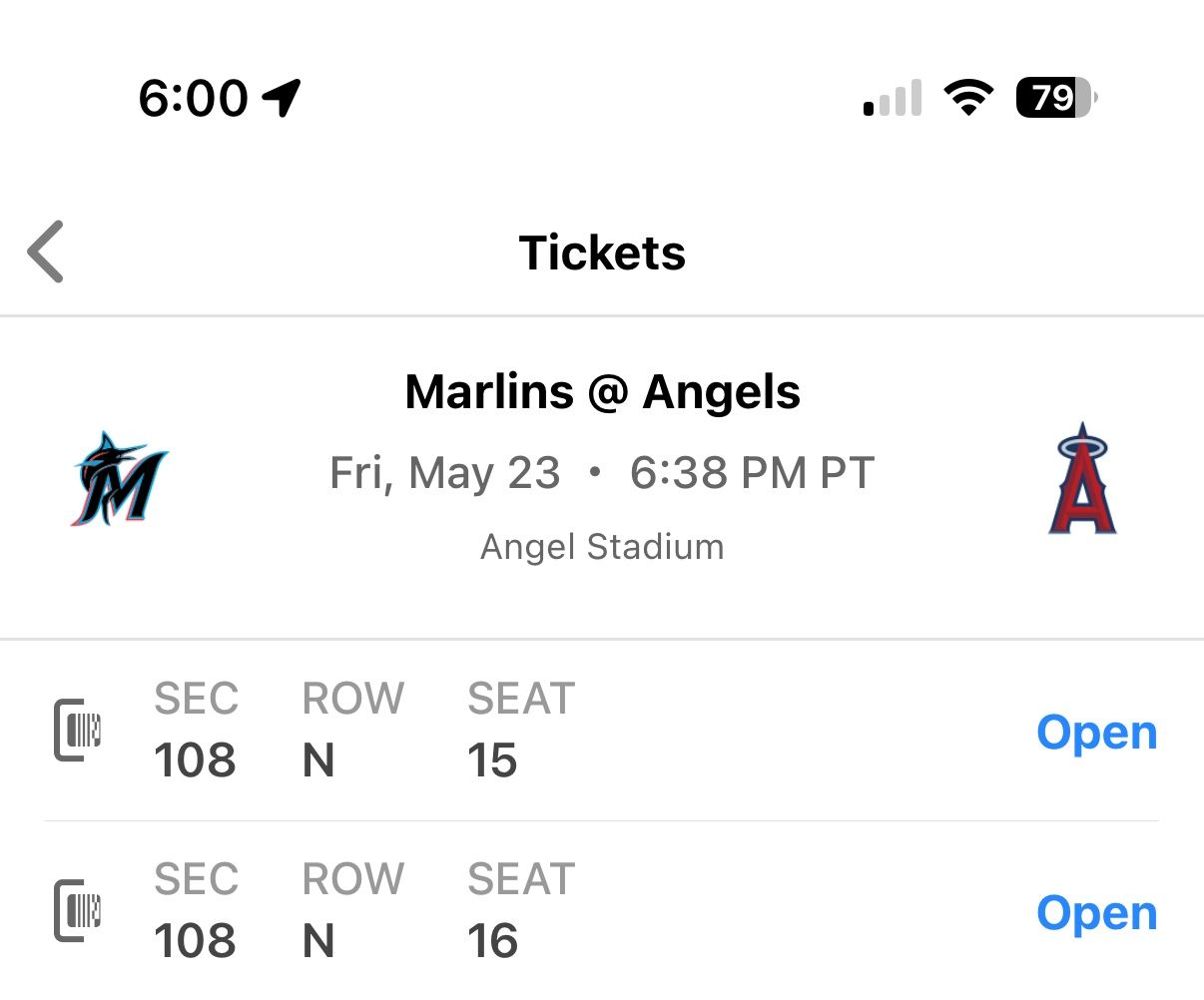The image size is (1204, 1000).
Task: Tap the Angels halo logo
Action: click(1082, 478)
